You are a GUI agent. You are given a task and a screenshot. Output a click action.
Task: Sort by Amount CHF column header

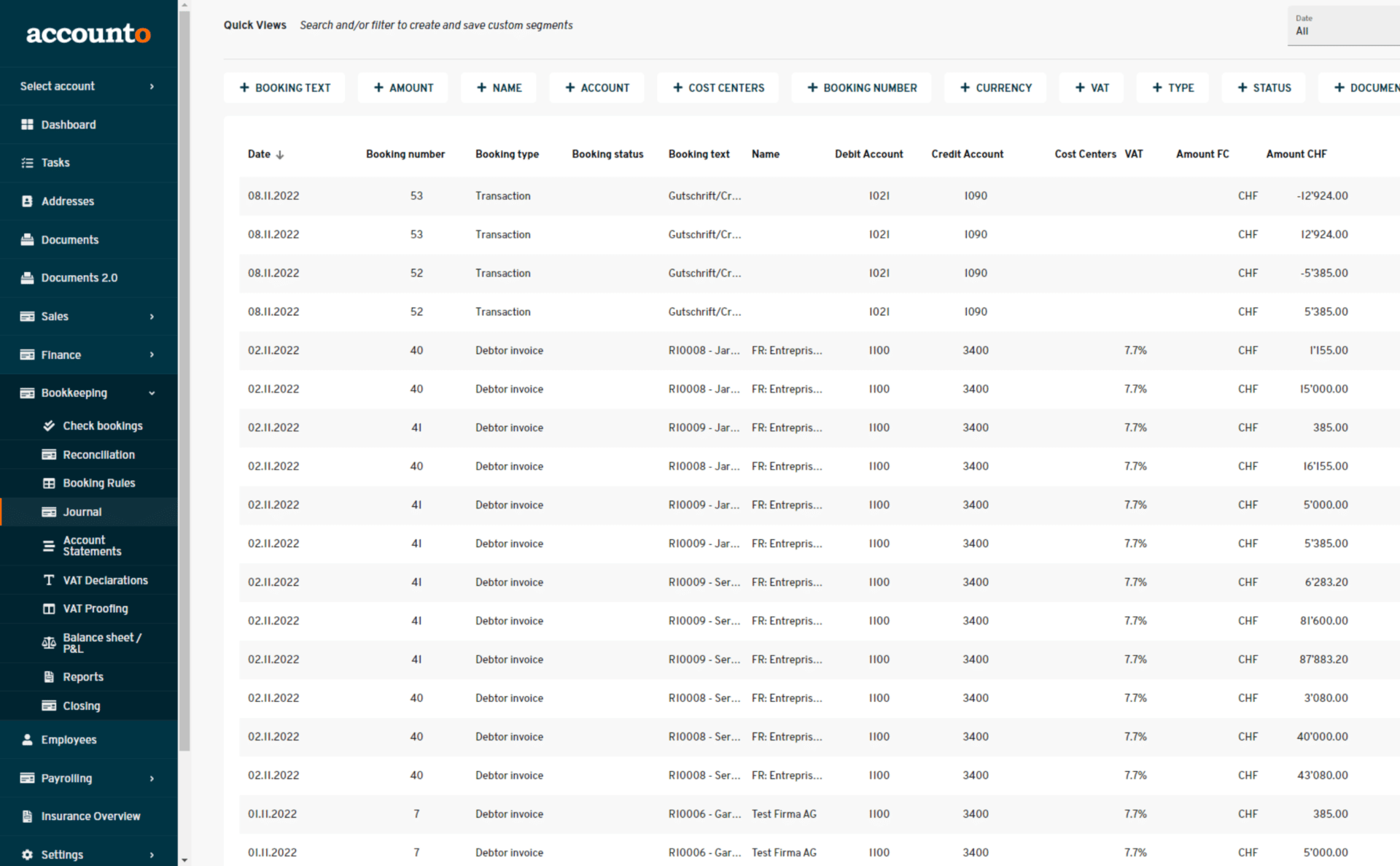tap(1296, 154)
